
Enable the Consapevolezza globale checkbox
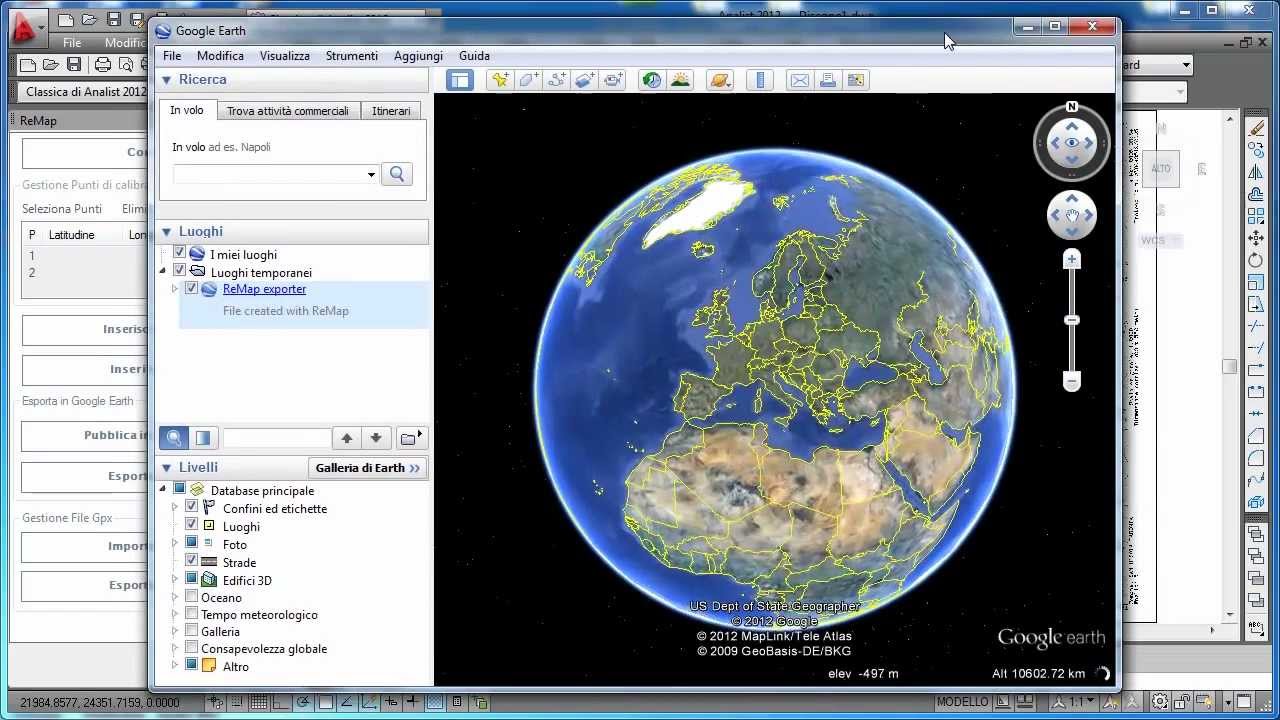click(x=192, y=648)
